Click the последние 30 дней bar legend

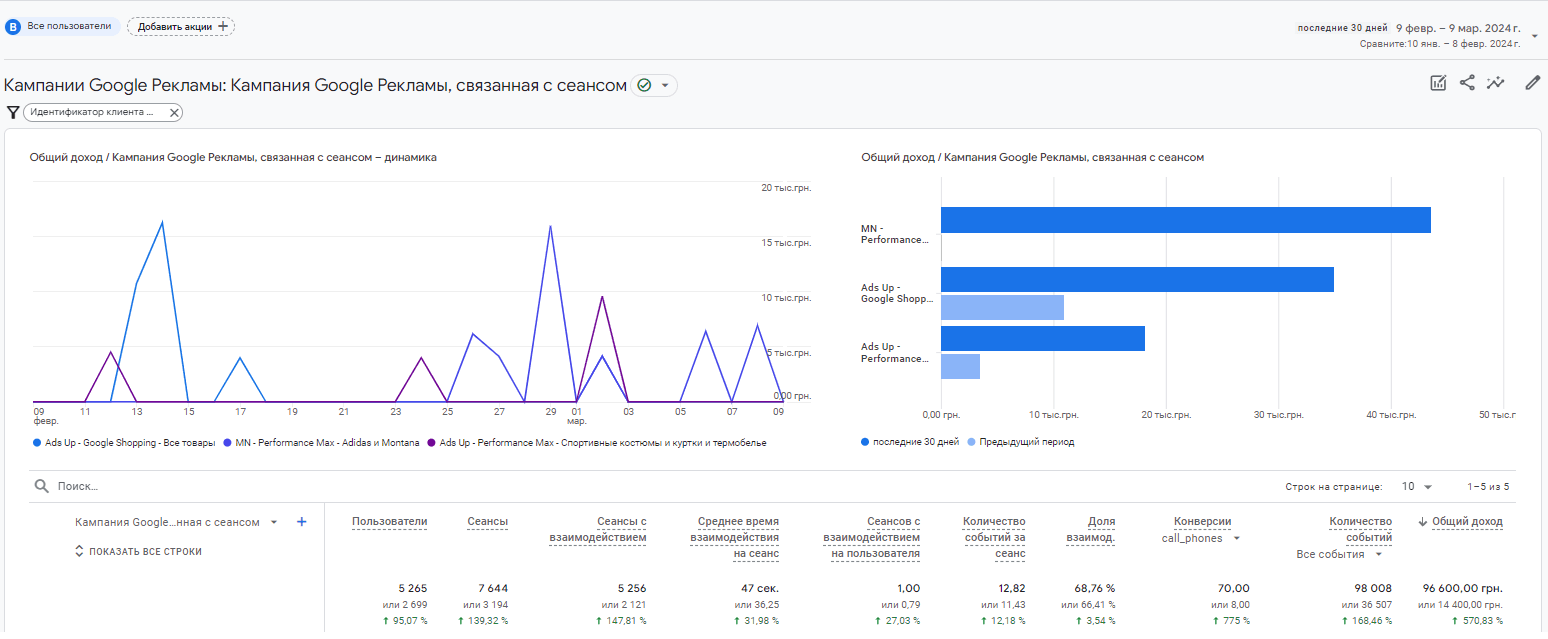[x=909, y=441]
